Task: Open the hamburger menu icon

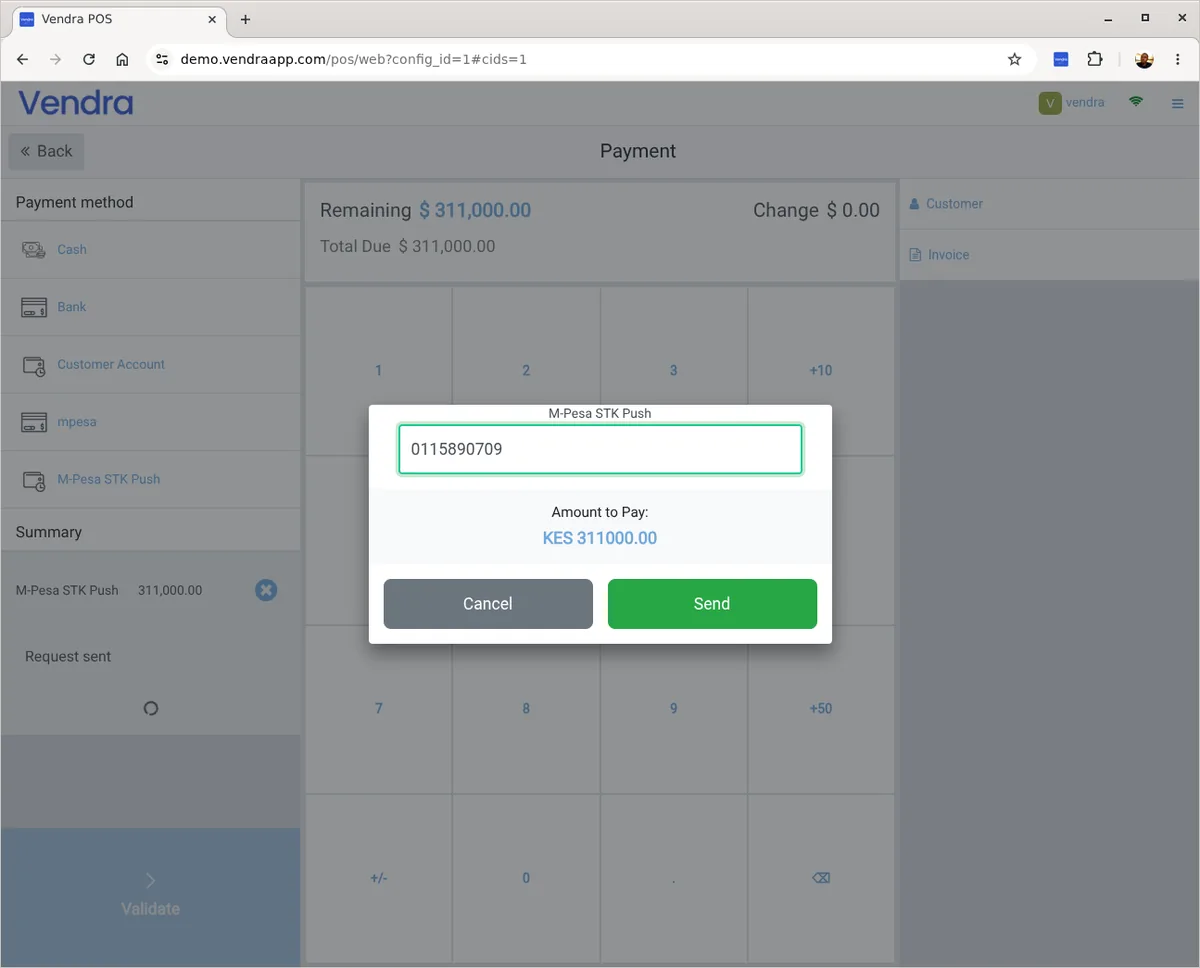Action: pyautogui.click(x=1177, y=103)
